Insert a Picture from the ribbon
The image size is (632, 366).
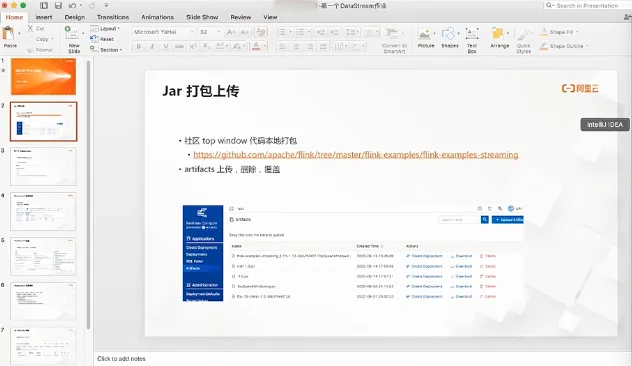point(426,38)
